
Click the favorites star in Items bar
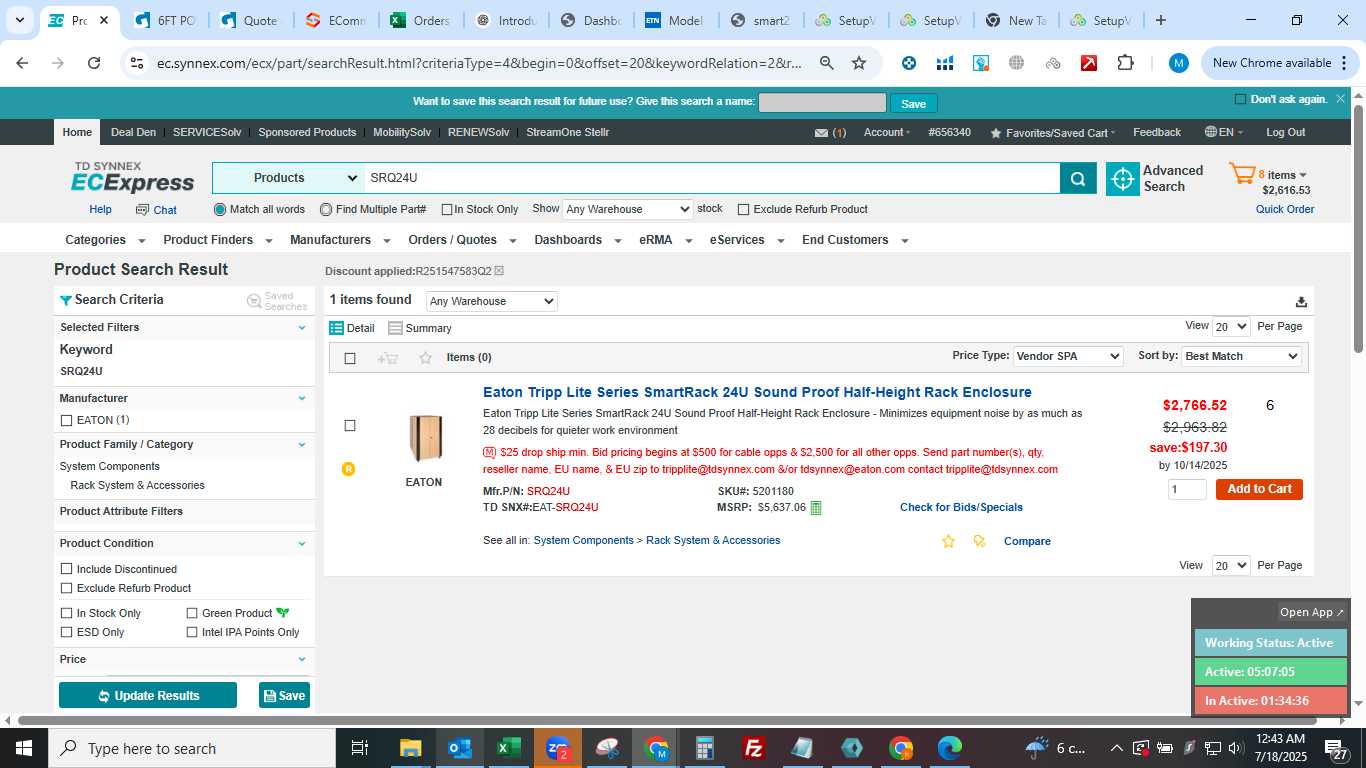pos(425,358)
